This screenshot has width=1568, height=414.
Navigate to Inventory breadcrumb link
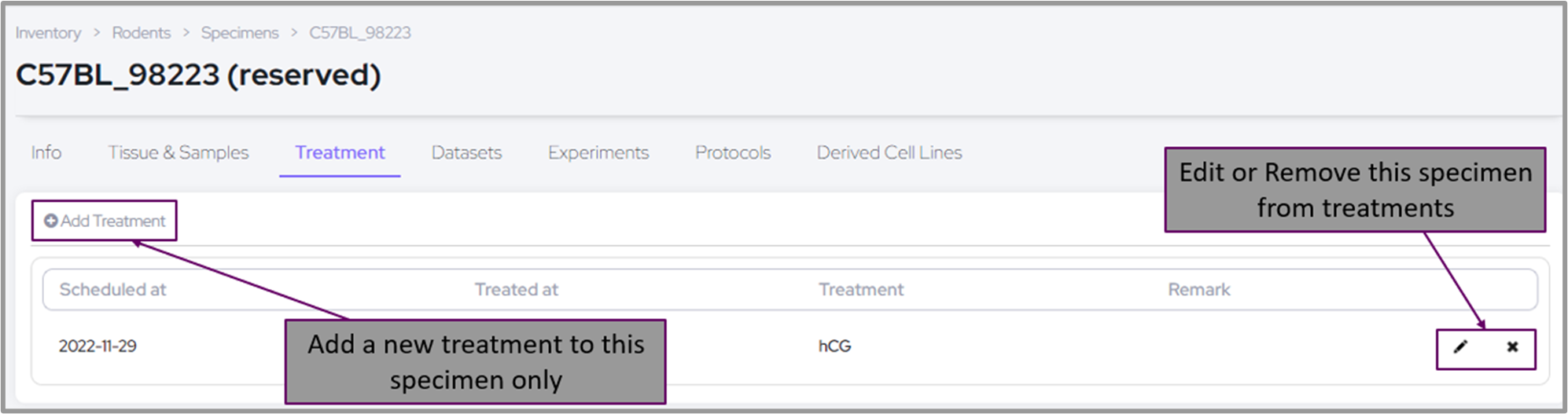click(x=48, y=33)
